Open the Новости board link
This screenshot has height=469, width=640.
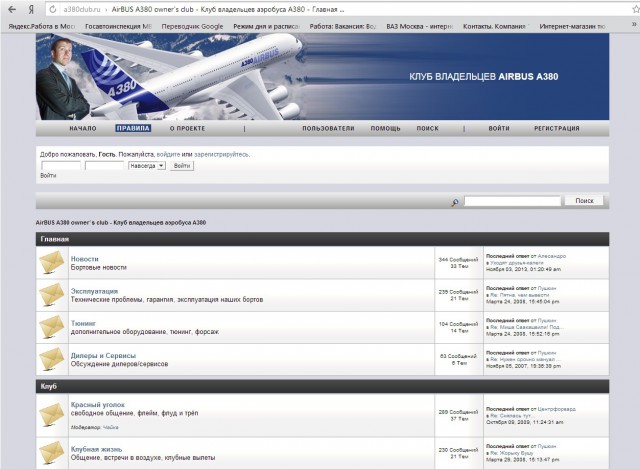coord(84,259)
